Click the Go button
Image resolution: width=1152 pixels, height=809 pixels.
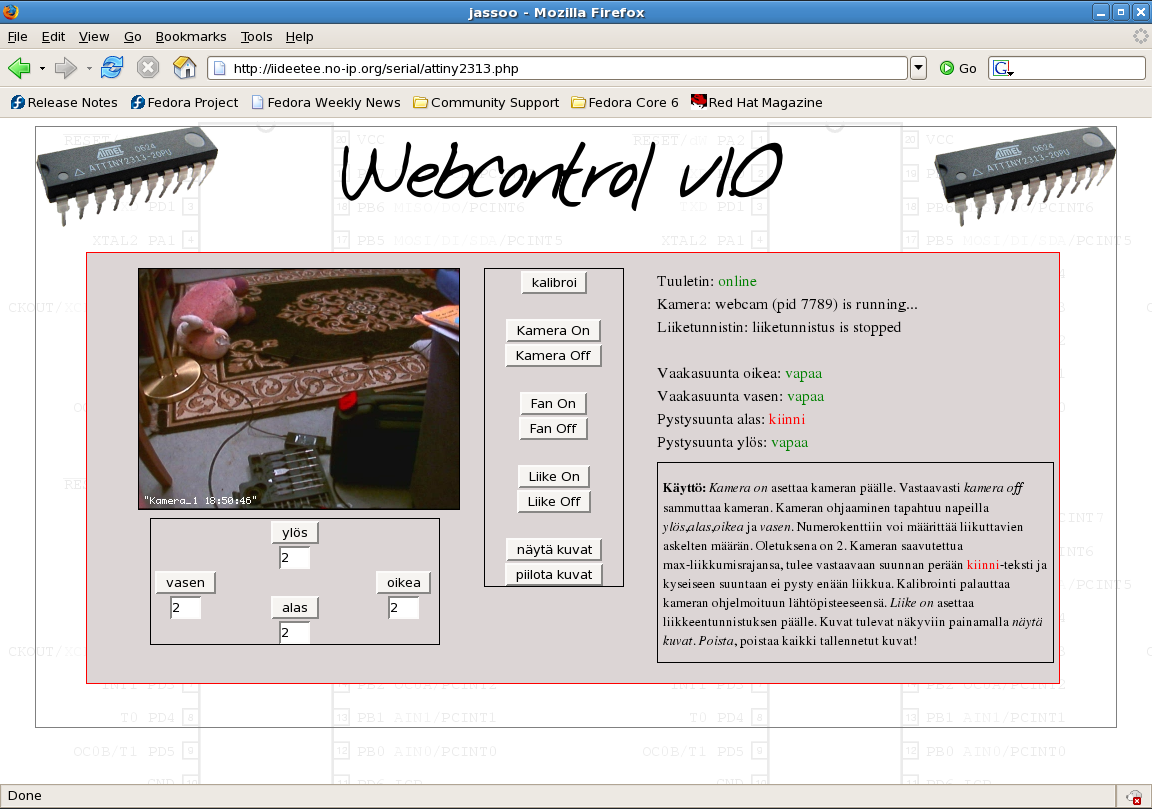coord(958,68)
